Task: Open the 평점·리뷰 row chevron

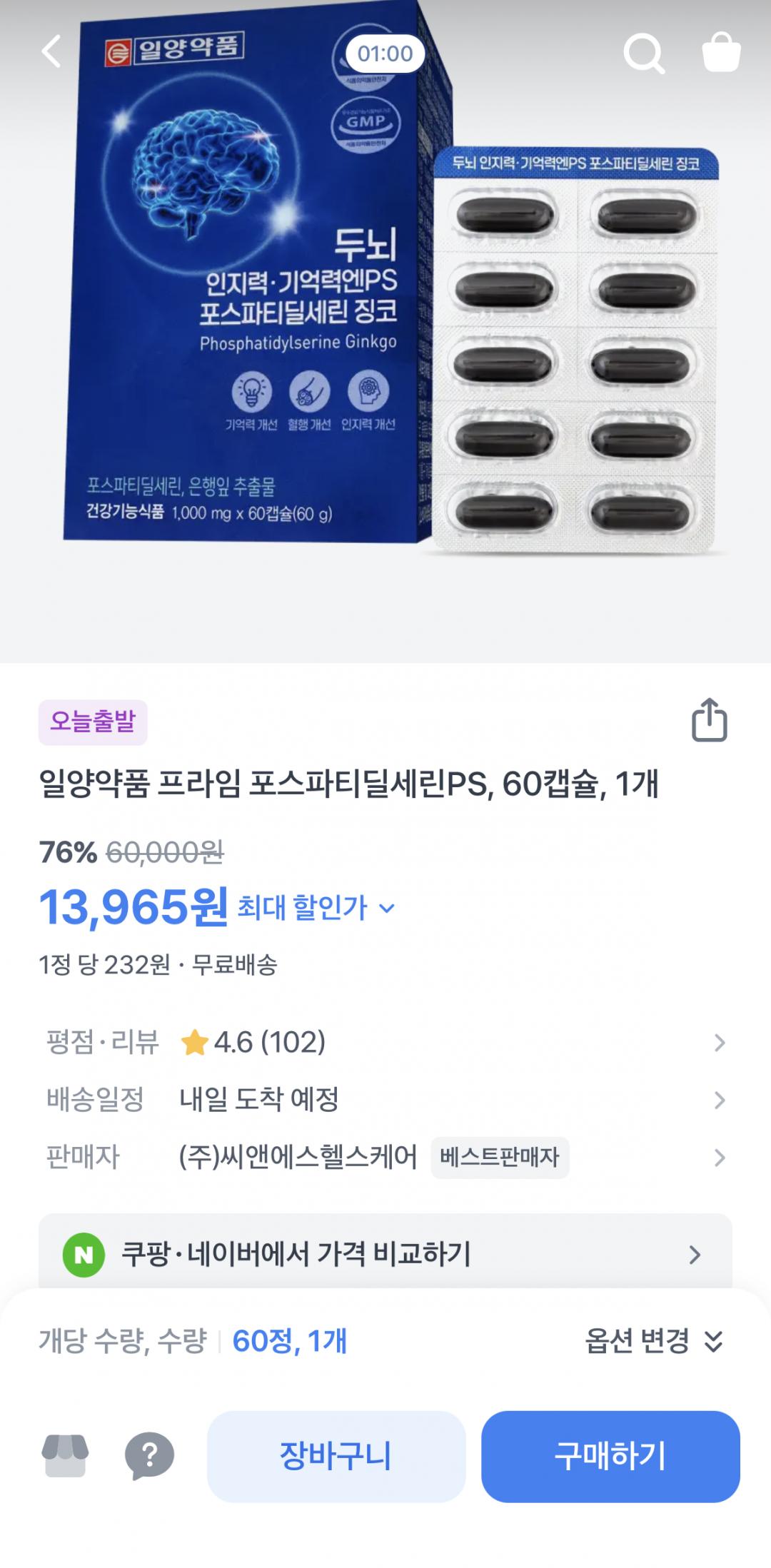Action: [x=719, y=1043]
